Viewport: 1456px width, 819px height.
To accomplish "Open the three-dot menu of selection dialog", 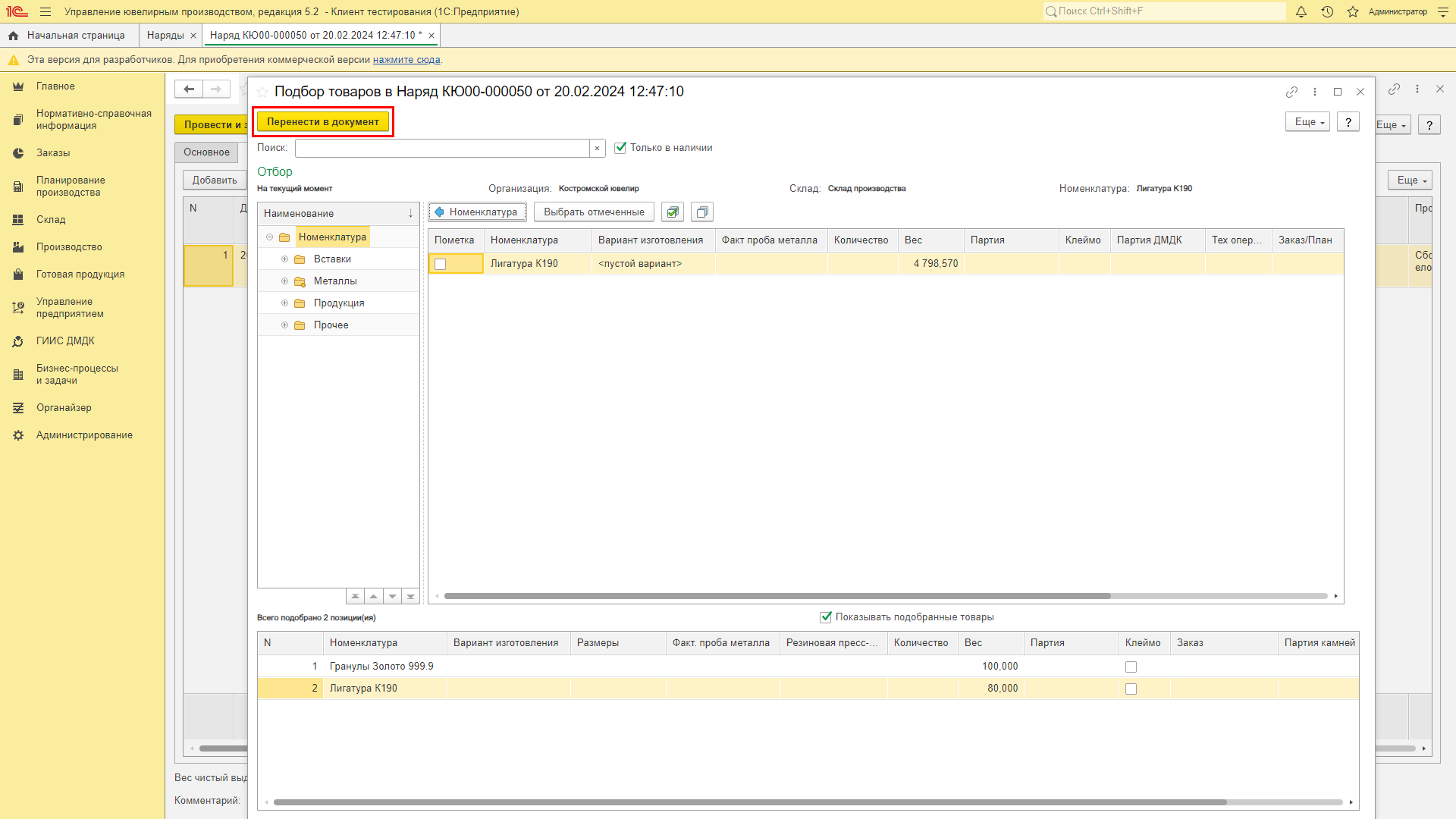I will pos(1315,92).
